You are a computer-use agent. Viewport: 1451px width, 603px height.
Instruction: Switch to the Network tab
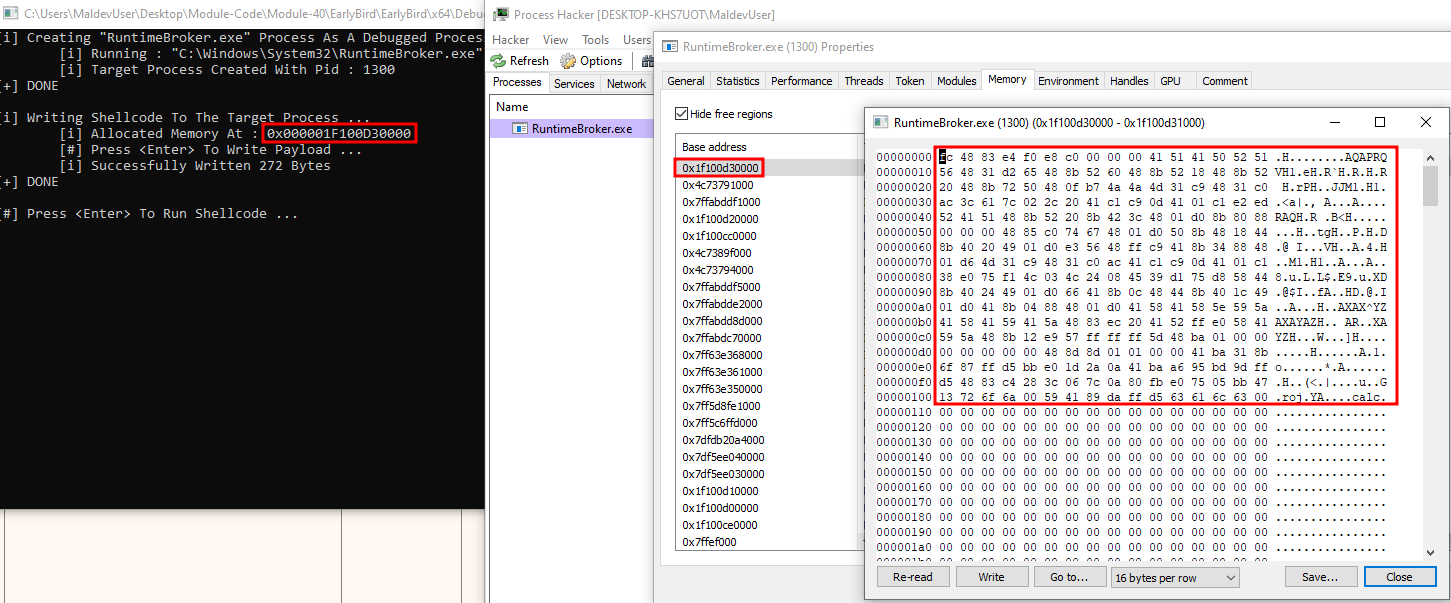click(x=626, y=84)
